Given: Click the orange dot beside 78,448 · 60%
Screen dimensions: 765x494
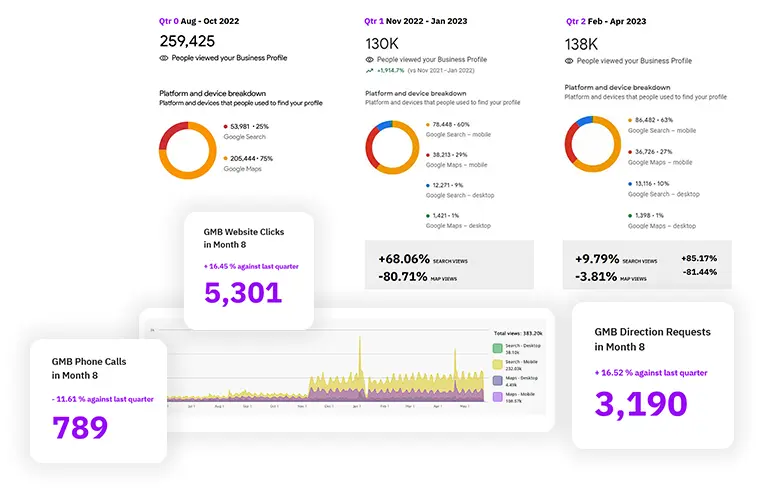Looking at the screenshot, I should (428, 125).
